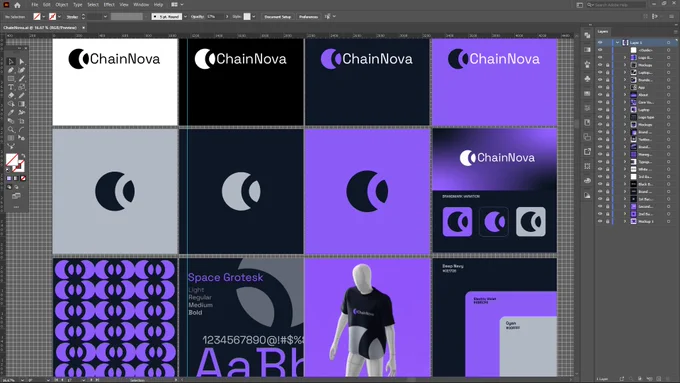Click the control bar Fill swatch
Image resolution: width=680 pixels, height=383 pixels.
[37, 16]
